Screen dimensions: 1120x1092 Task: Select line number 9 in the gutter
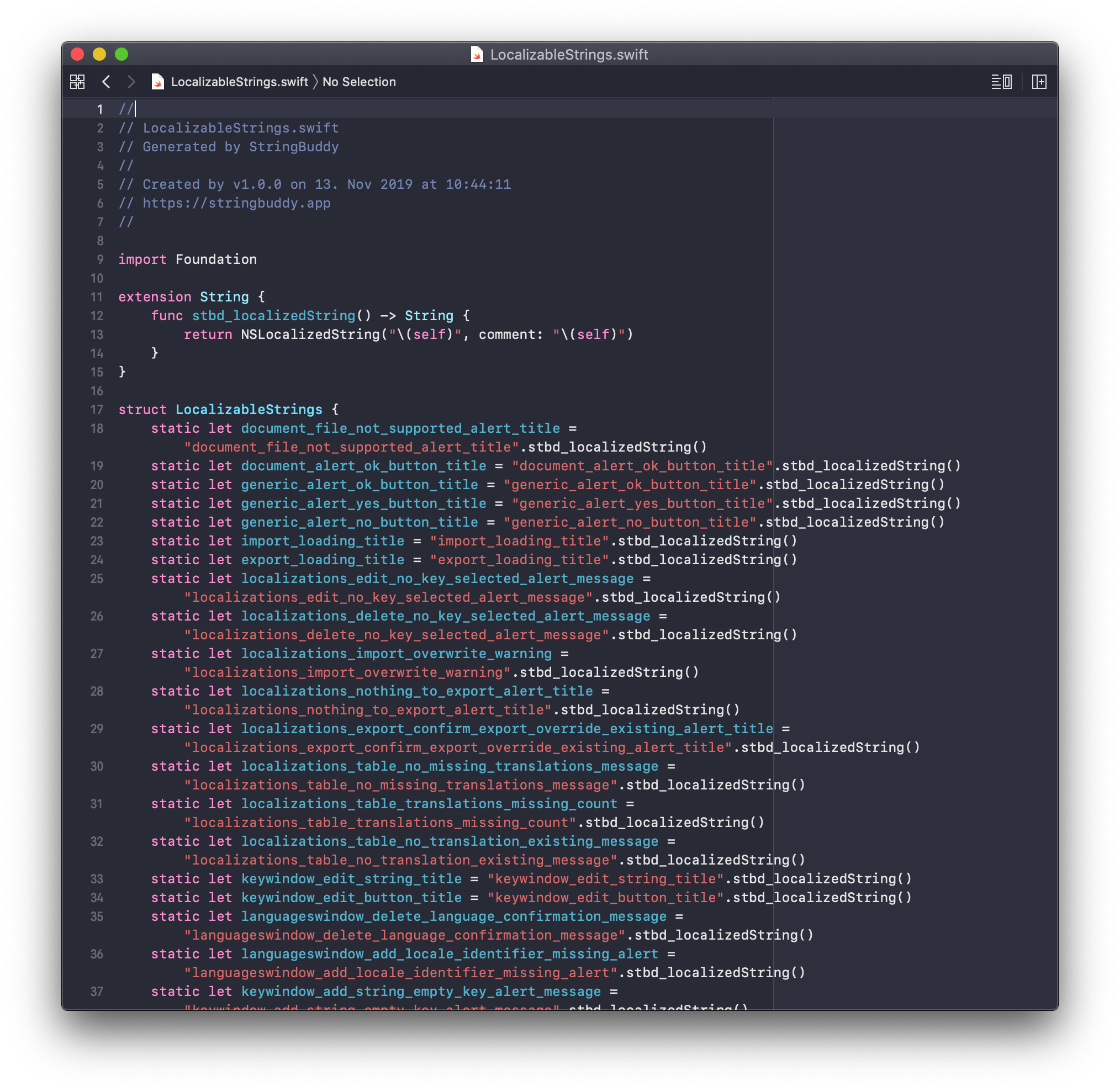pyautogui.click(x=100, y=259)
